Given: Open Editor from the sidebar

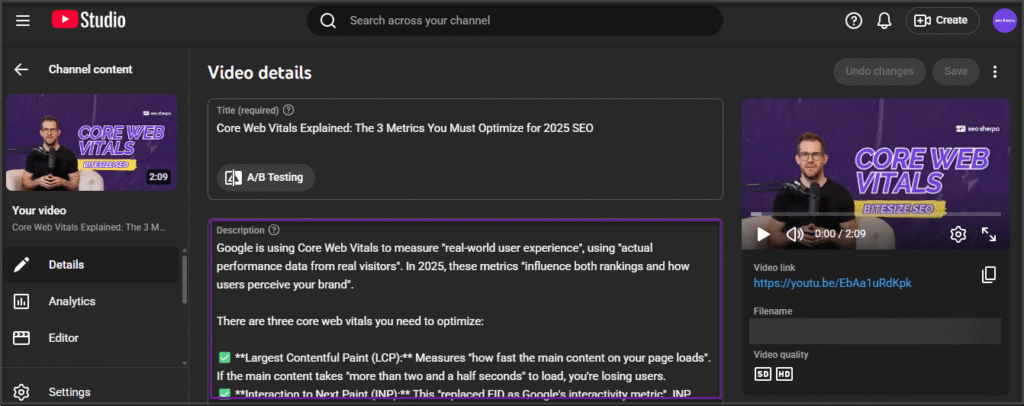Looking at the screenshot, I should (63, 338).
